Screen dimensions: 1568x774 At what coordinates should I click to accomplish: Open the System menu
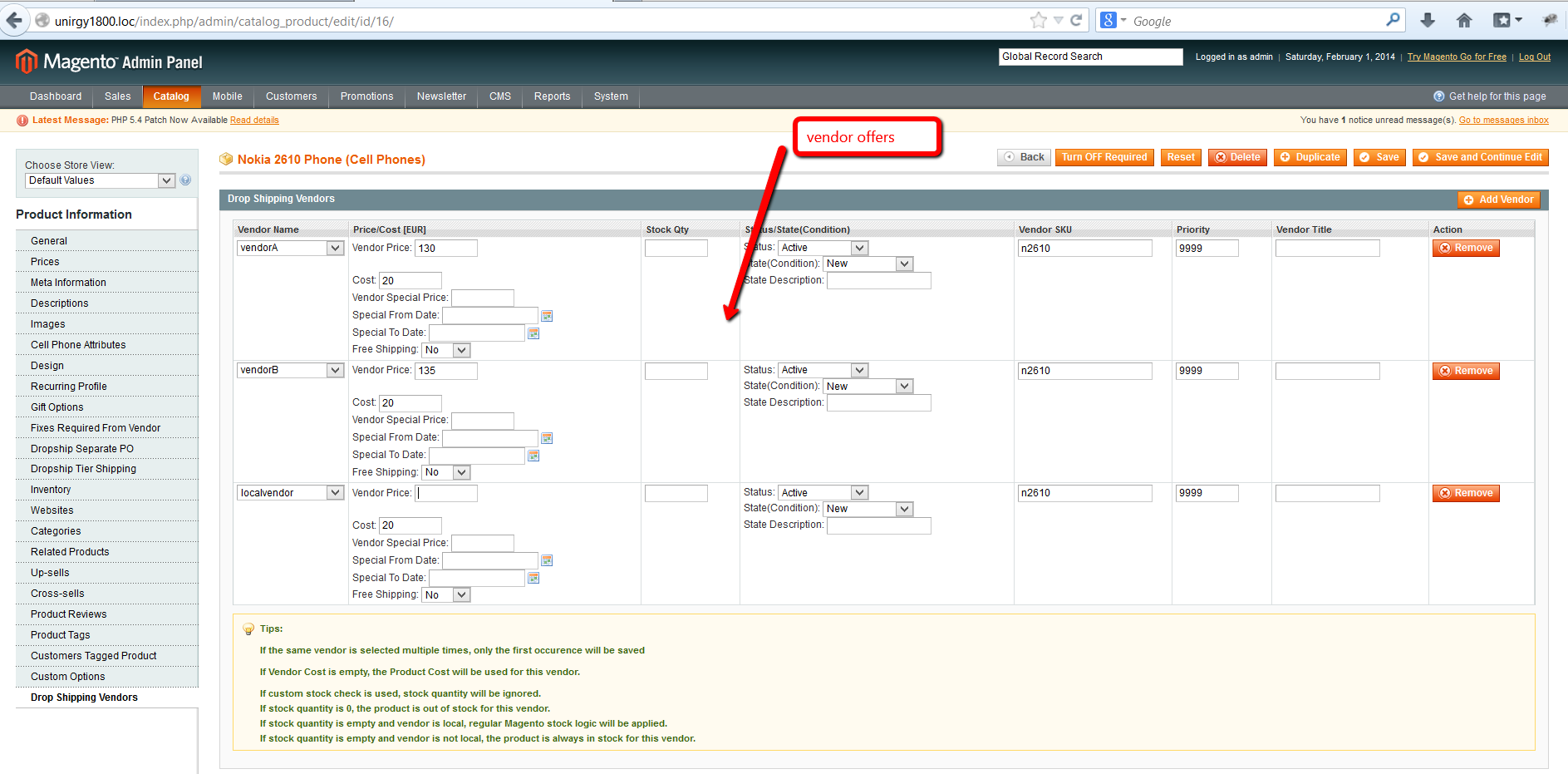(x=611, y=96)
